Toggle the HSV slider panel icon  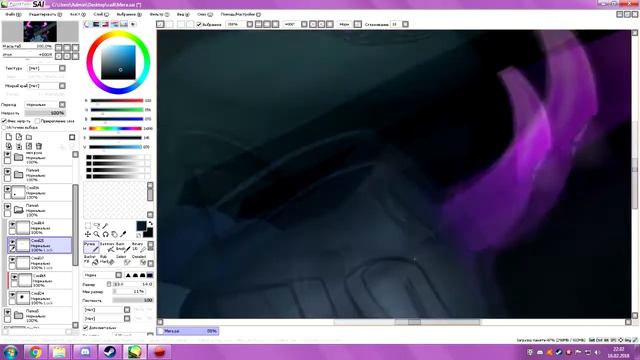coord(105,24)
